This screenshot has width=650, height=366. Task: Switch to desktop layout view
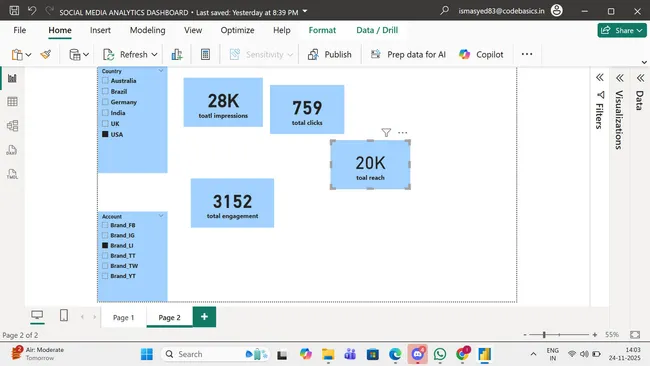pyautogui.click(x=37, y=315)
